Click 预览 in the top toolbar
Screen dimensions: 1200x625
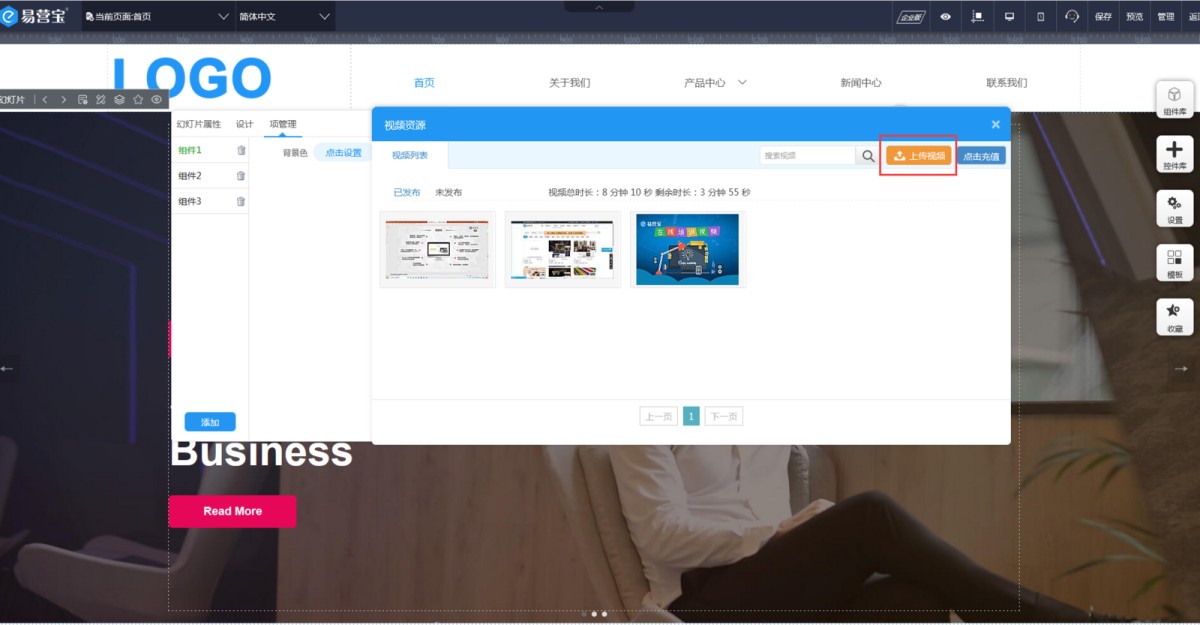click(1134, 17)
